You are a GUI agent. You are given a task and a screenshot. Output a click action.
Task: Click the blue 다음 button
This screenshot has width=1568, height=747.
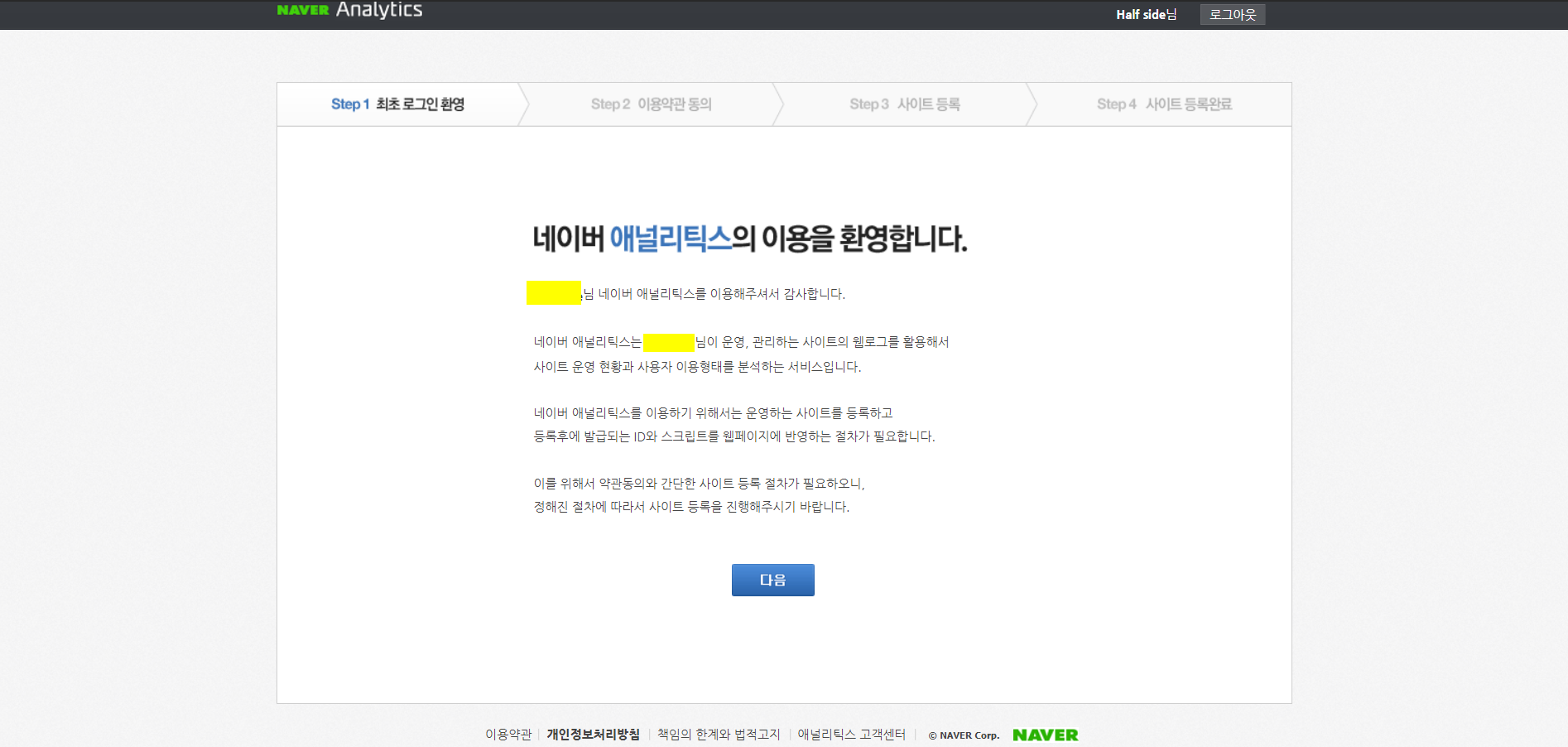coord(773,580)
